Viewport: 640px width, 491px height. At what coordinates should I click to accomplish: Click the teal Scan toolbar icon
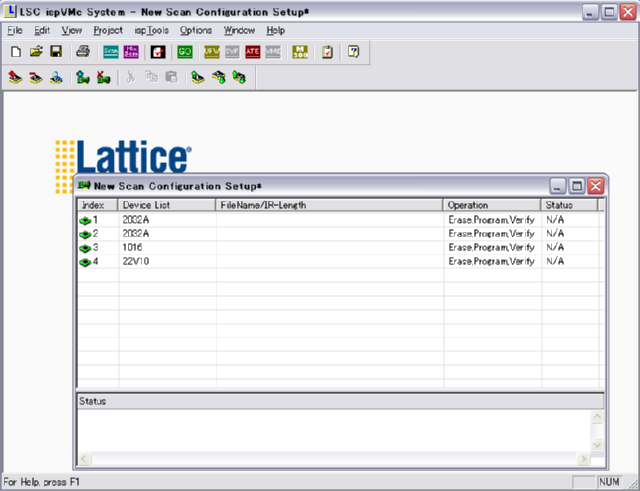click(x=111, y=52)
